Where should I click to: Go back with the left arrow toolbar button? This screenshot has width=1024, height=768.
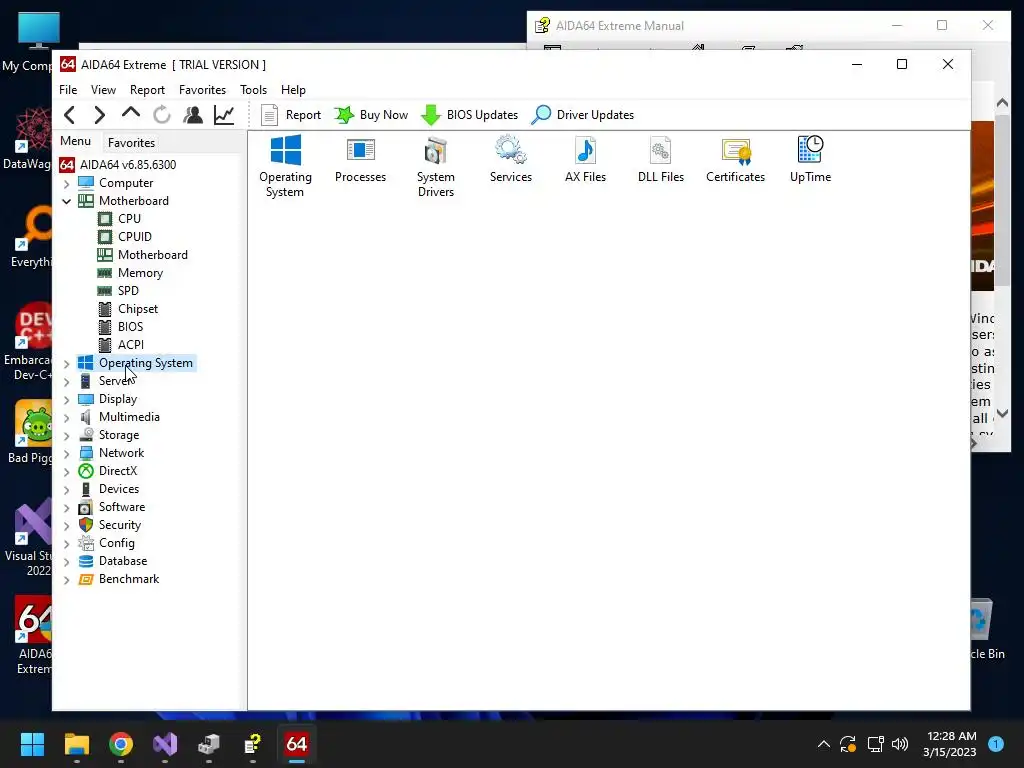(70, 115)
